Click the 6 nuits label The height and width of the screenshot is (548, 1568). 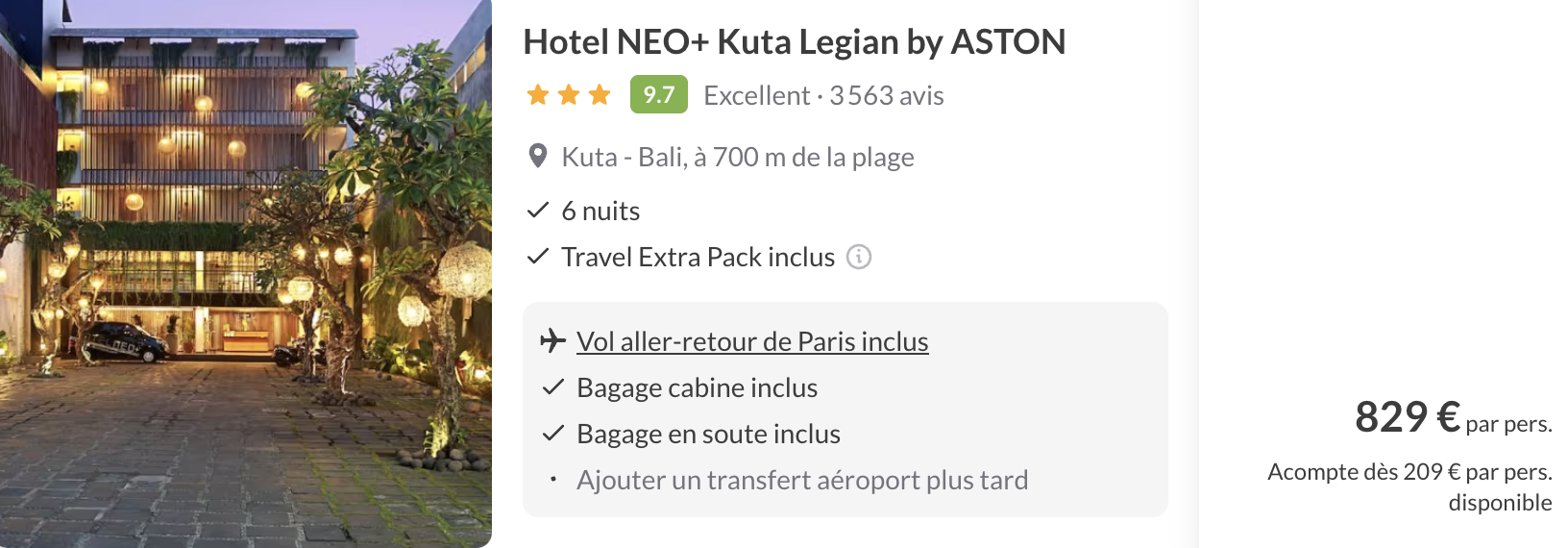[600, 212]
